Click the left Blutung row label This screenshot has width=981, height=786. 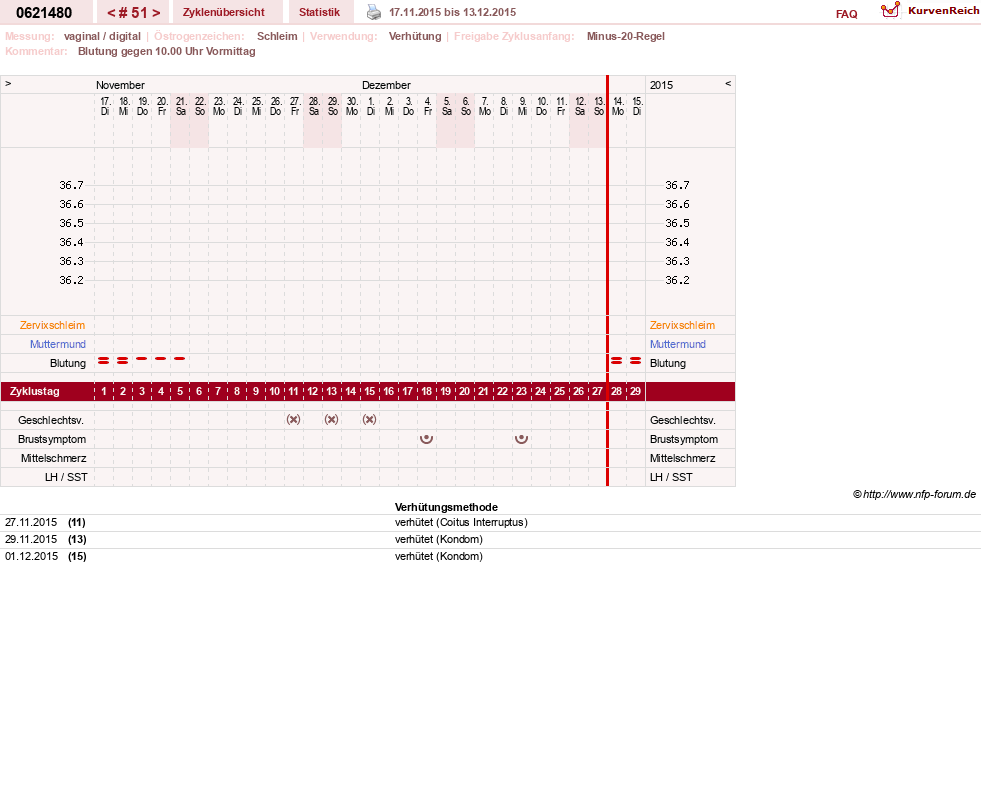pos(68,364)
